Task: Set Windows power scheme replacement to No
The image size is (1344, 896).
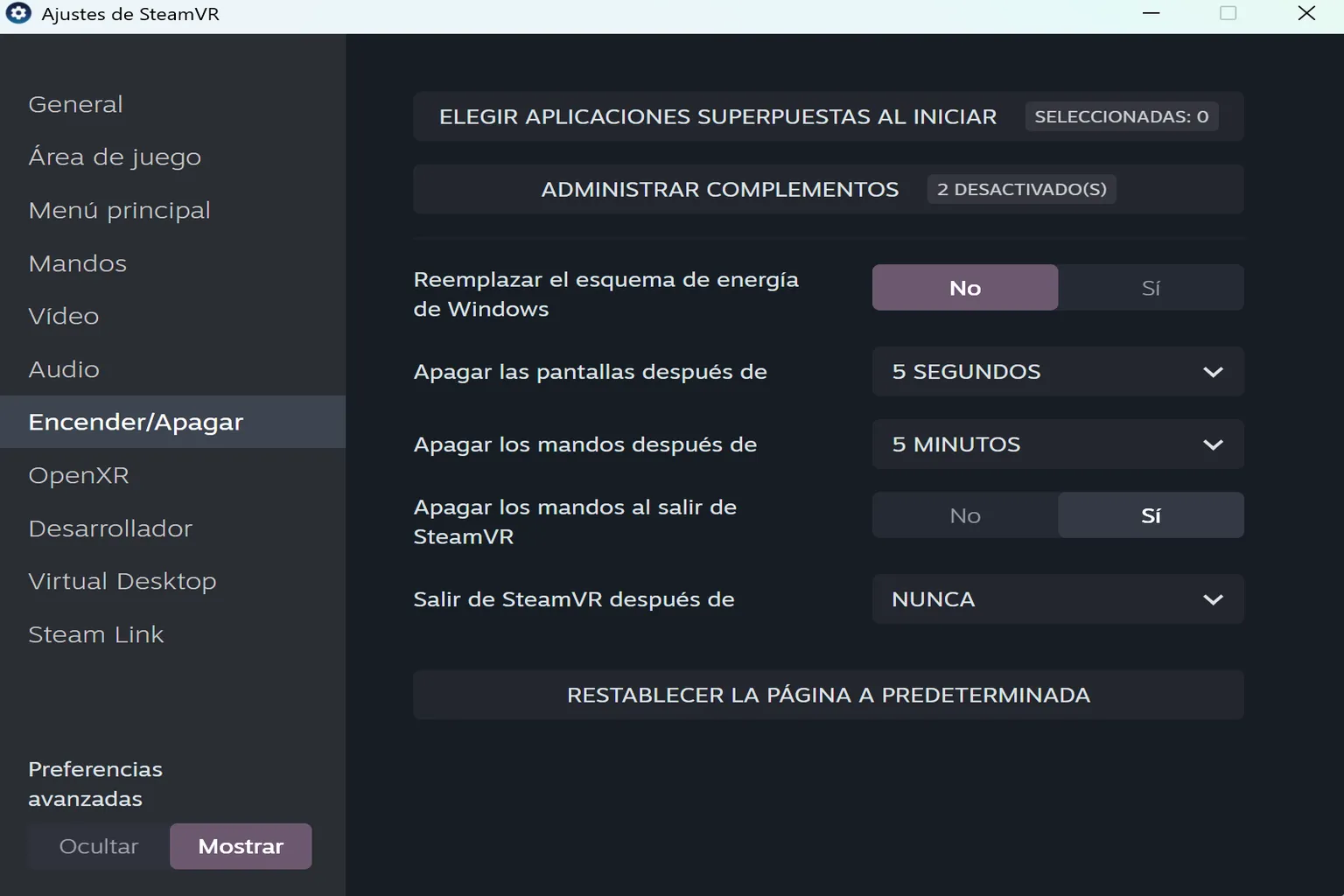Action: 965,288
